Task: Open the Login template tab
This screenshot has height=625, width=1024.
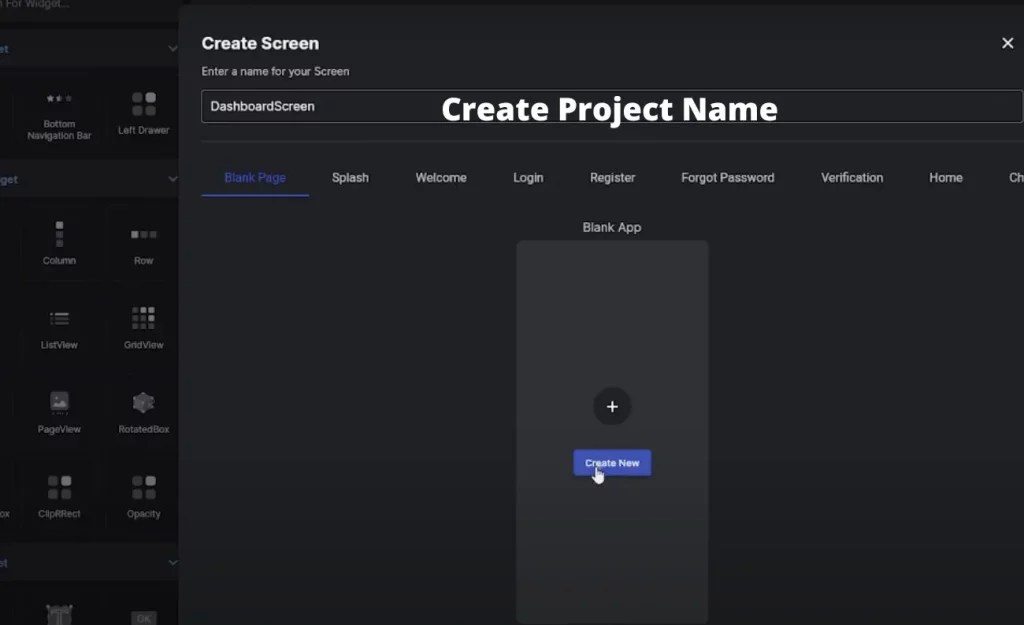Action: click(x=529, y=177)
